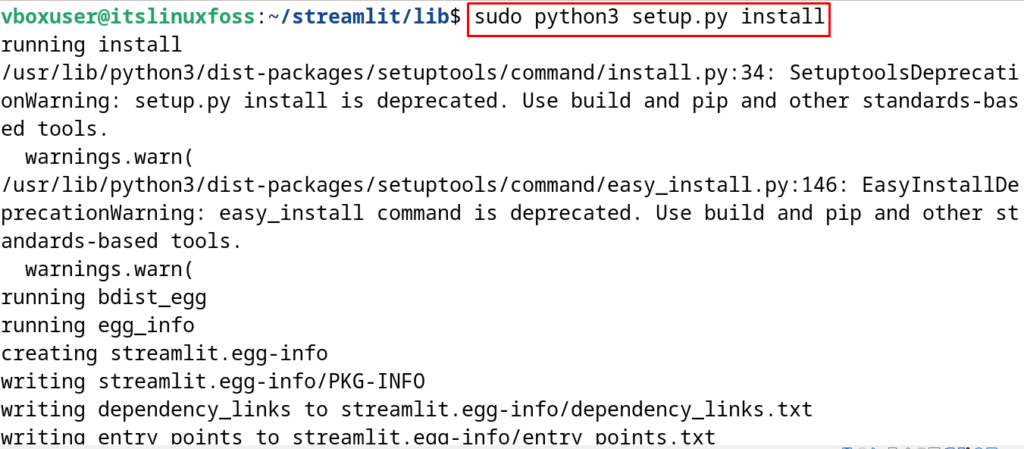Click the 'running install' output line

coord(91,46)
